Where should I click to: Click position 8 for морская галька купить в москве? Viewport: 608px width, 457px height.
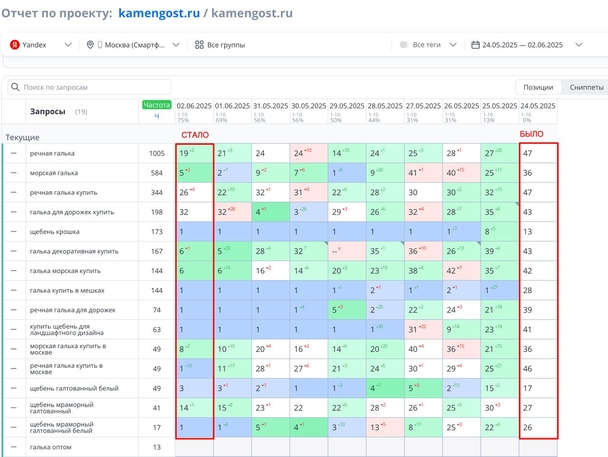click(194, 349)
